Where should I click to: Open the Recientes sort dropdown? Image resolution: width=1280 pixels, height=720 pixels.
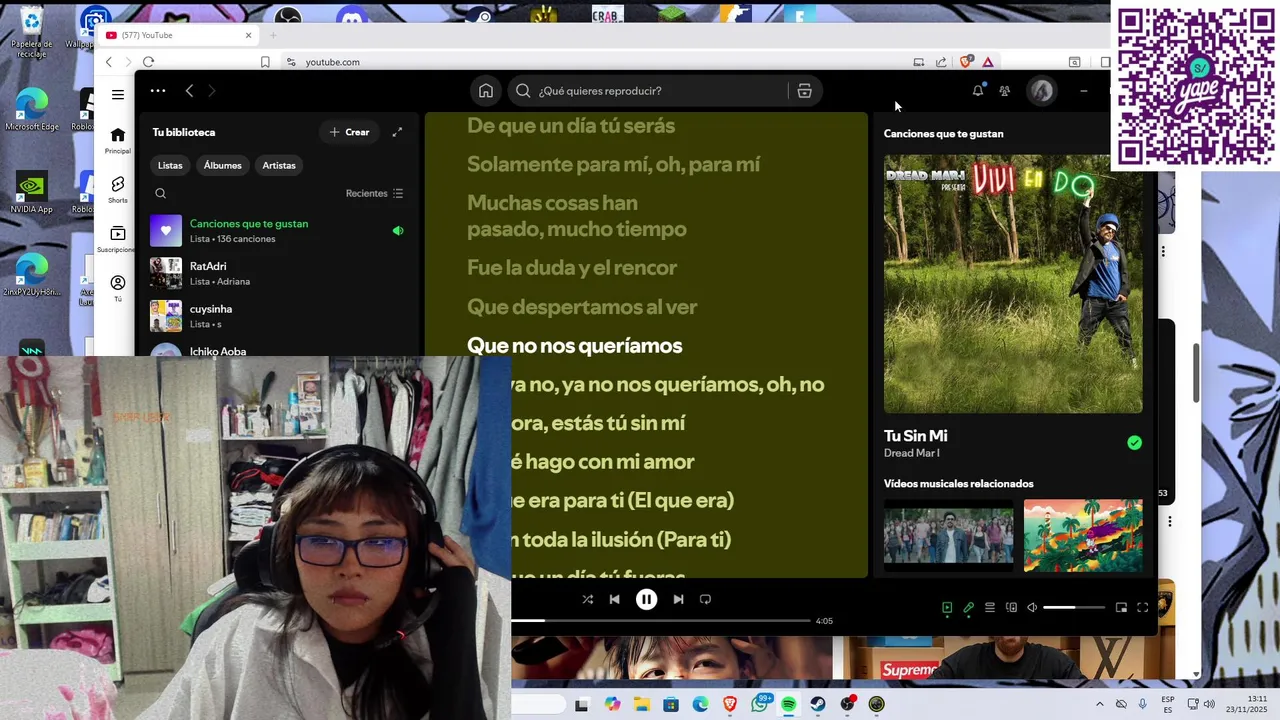pos(374,193)
